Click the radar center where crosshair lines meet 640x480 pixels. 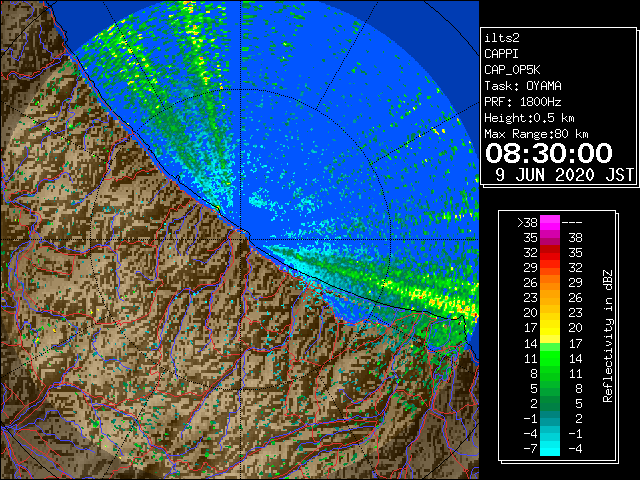(x=240, y=240)
